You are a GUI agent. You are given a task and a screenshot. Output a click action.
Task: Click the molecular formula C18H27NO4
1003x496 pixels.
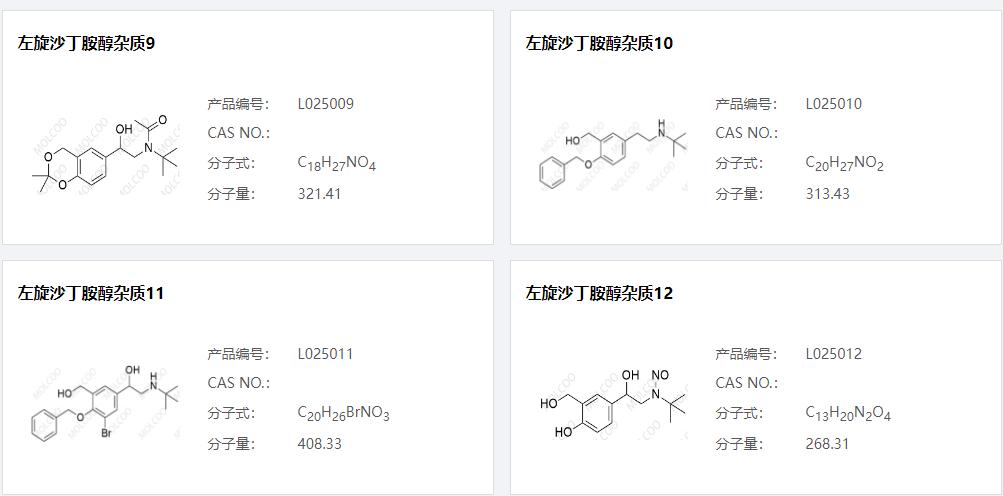coord(337,163)
